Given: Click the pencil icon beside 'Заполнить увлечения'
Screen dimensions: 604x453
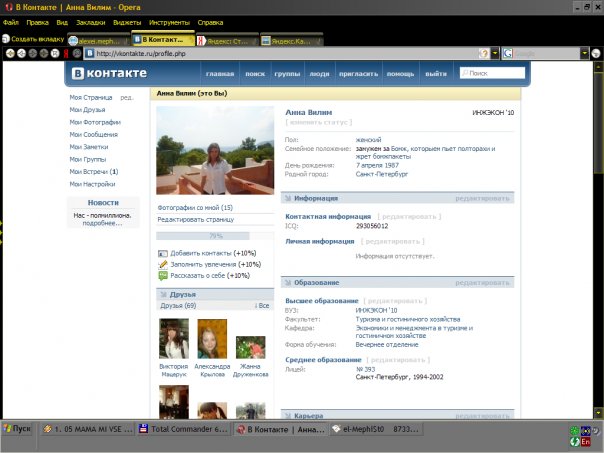Looking at the screenshot, I should pyautogui.click(x=163, y=265).
